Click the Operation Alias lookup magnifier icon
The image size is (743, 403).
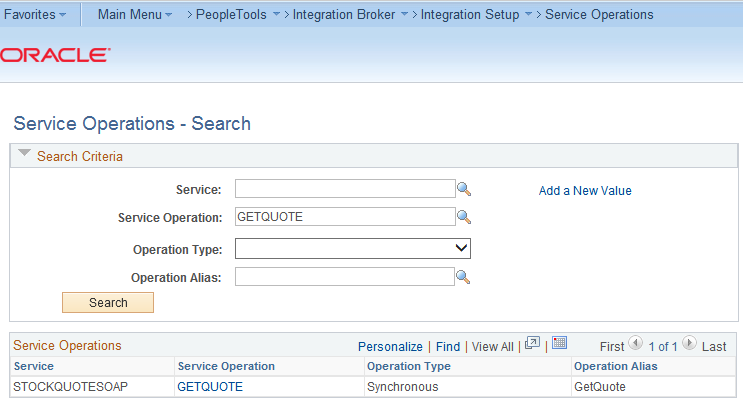click(x=464, y=278)
